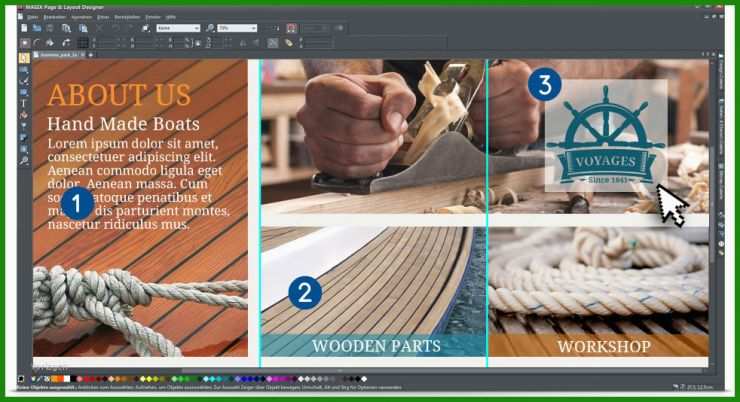Open the Fenster menu
This screenshot has width=740, height=402.
153,17
